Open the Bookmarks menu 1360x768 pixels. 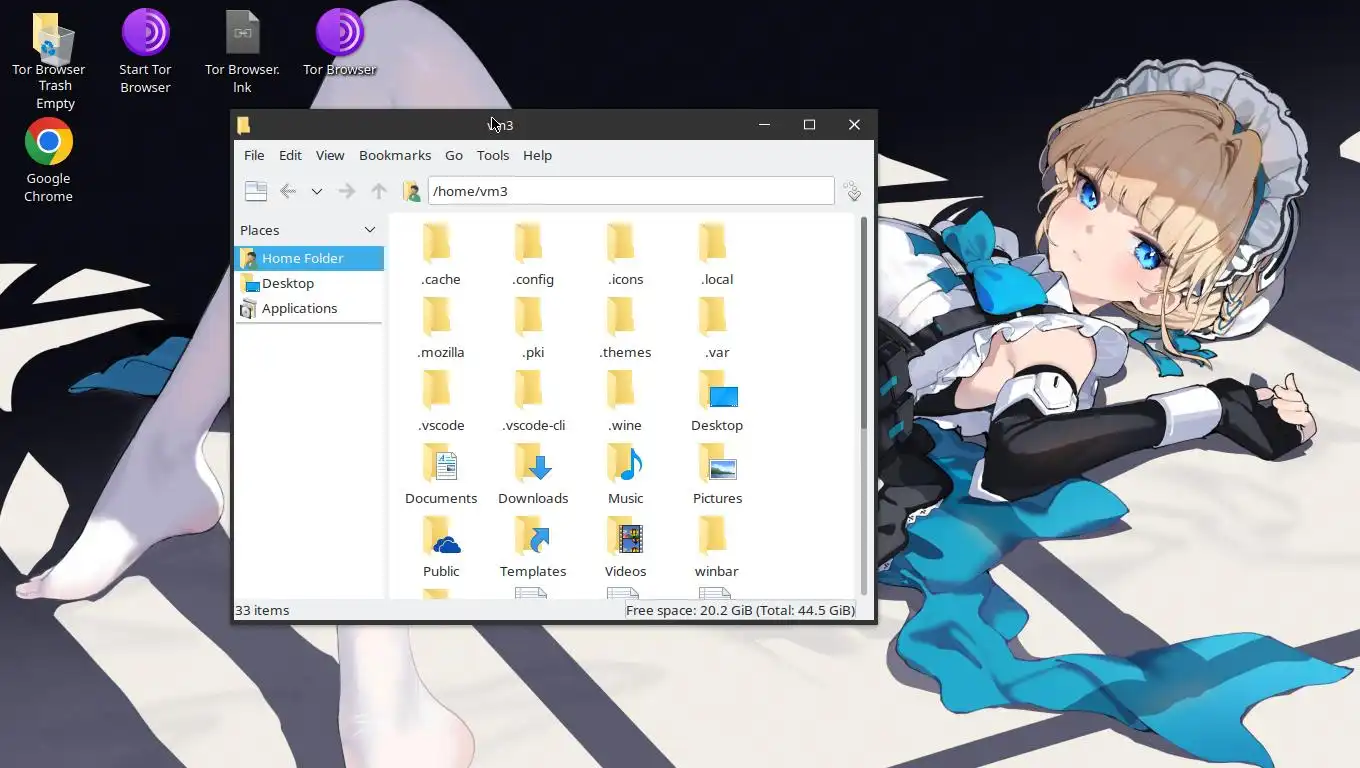click(395, 155)
